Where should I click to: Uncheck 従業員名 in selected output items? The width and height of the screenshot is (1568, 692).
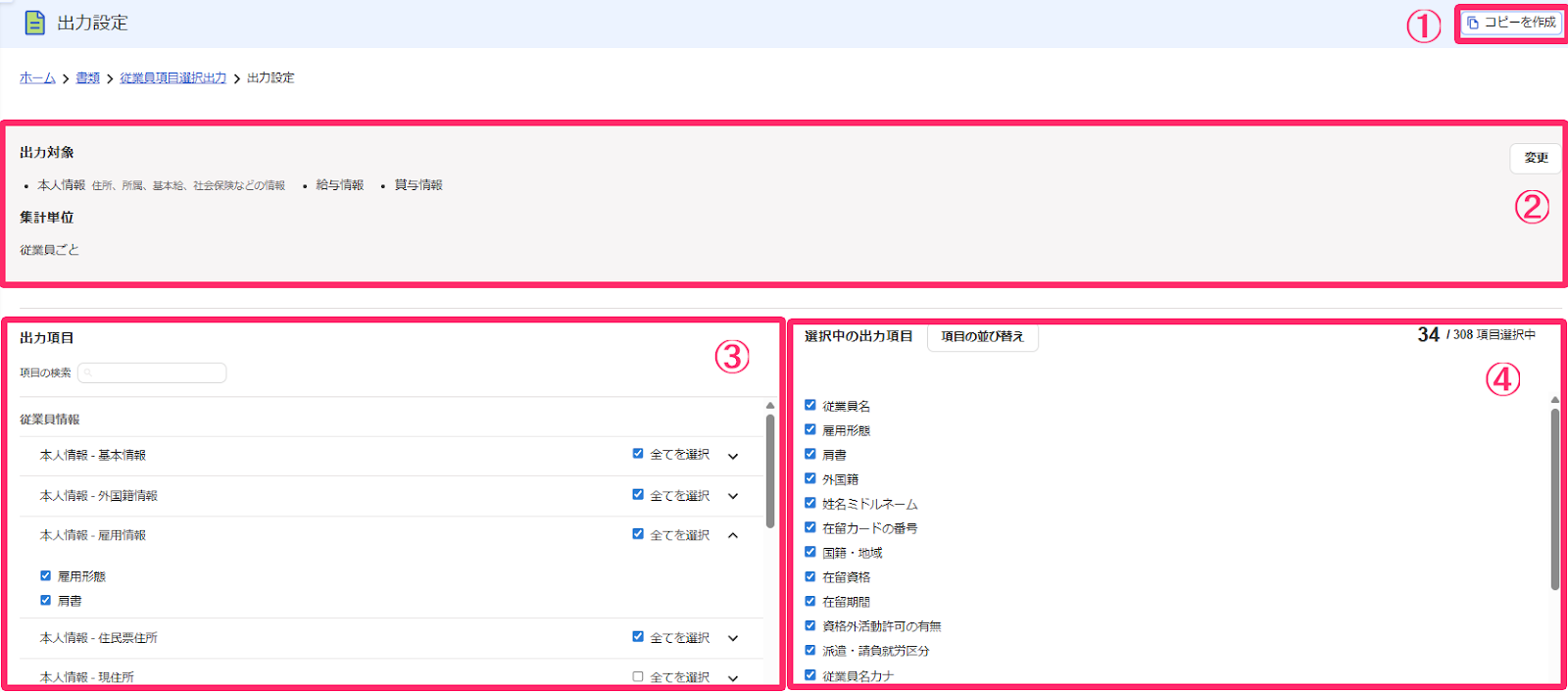(x=810, y=405)
